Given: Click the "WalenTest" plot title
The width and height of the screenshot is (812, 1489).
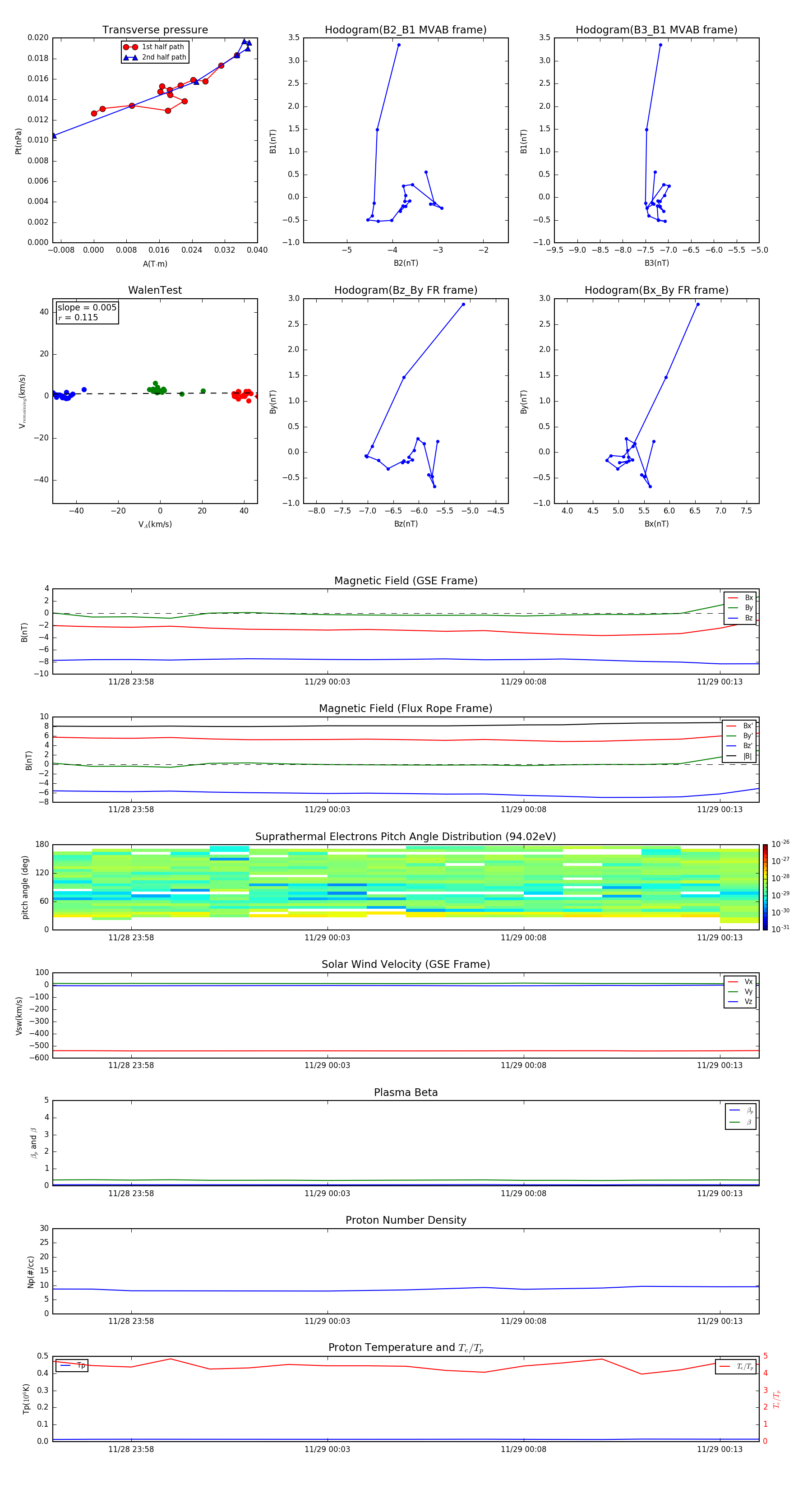Looking at the screenshot, I should 155,290.
